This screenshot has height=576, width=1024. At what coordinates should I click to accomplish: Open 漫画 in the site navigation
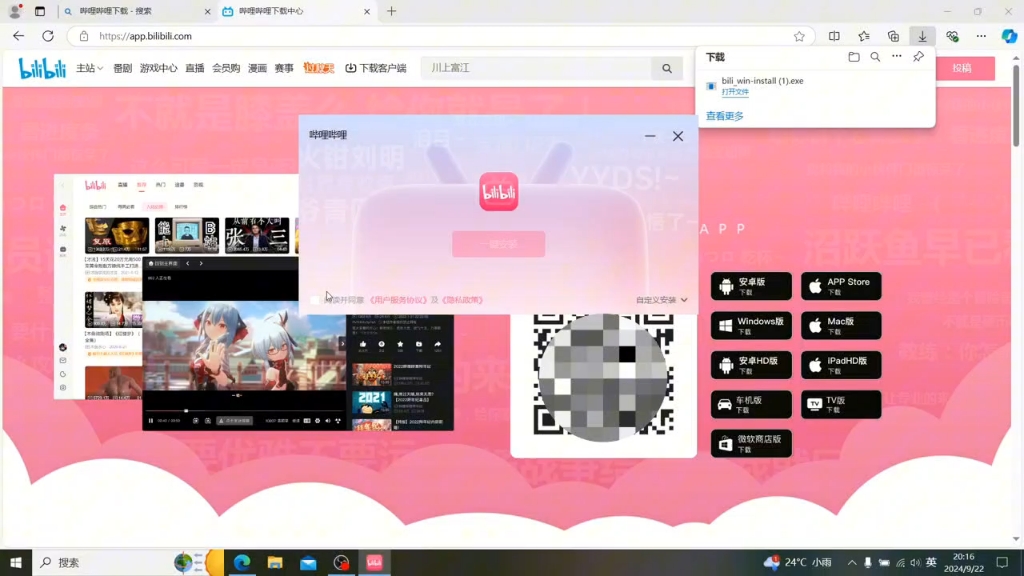tap(257, 68)
